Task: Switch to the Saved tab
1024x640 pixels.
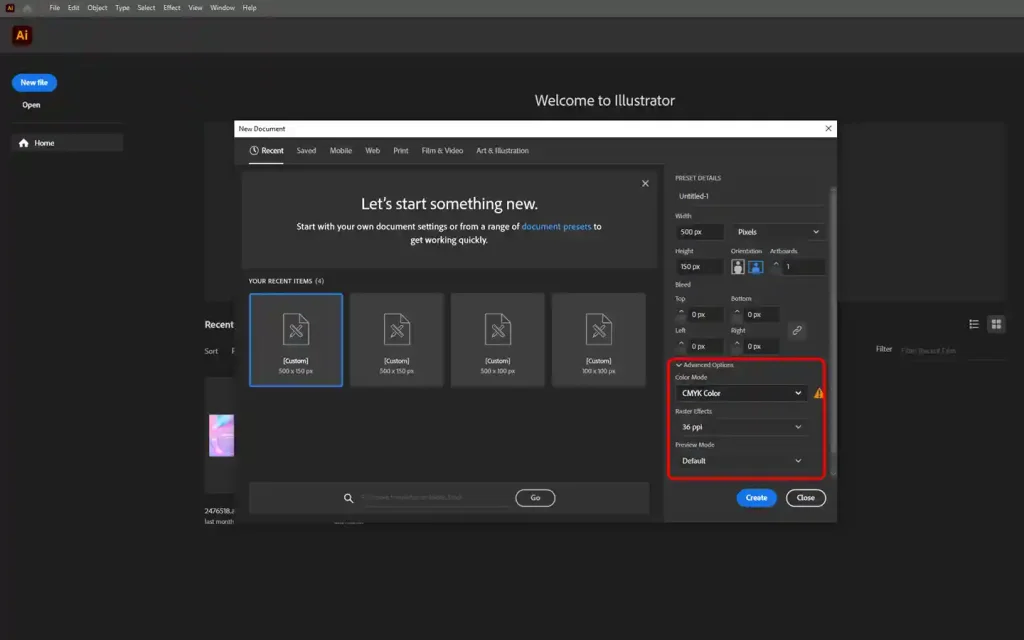Action: (x=306, y=151)
